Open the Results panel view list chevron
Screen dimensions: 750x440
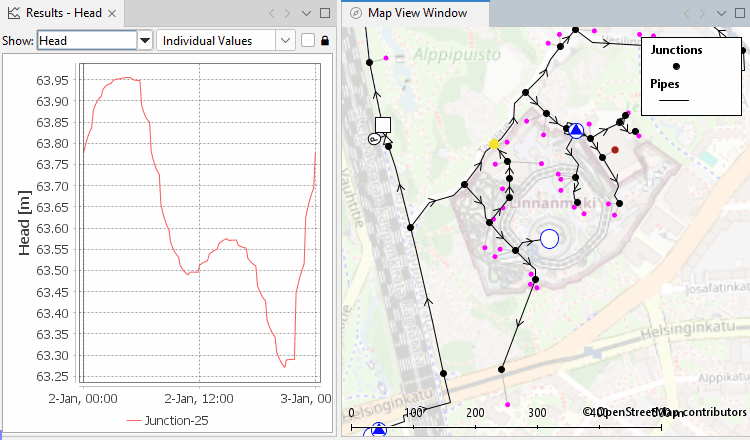coord(306,13)
